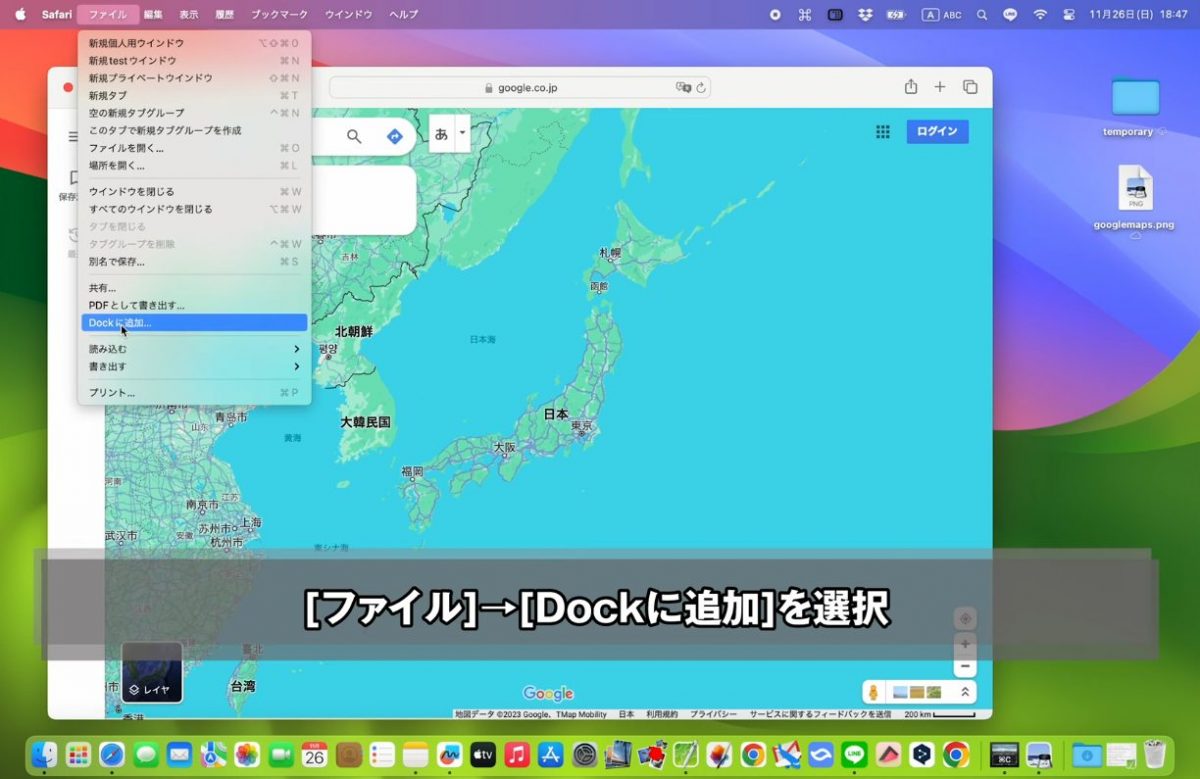
Task: Choose 'このタブで新規タブグループを作成'
Action: click(x=194, y=131)
